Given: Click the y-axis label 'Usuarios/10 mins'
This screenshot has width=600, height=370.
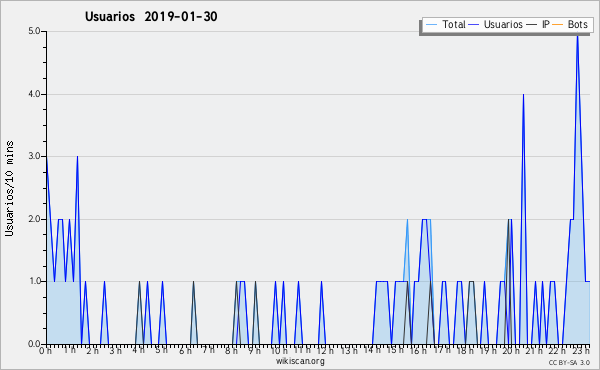Looking at the screenshot, I should coord(9,188).
